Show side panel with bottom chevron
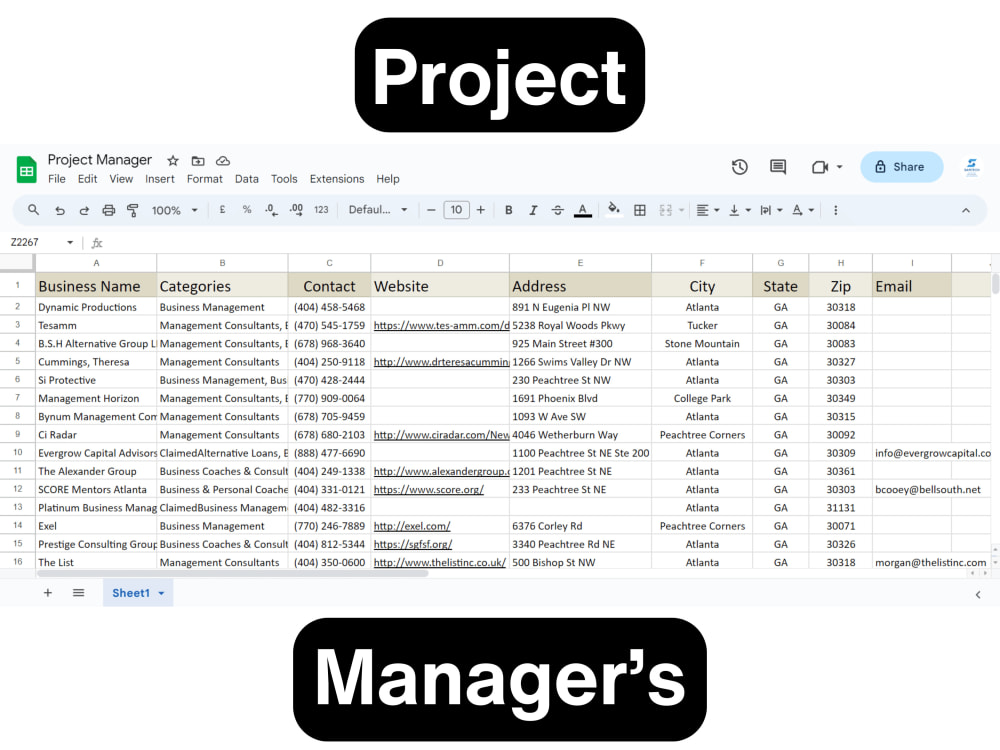Viewport: 1000px width, 750px height. 978,594
